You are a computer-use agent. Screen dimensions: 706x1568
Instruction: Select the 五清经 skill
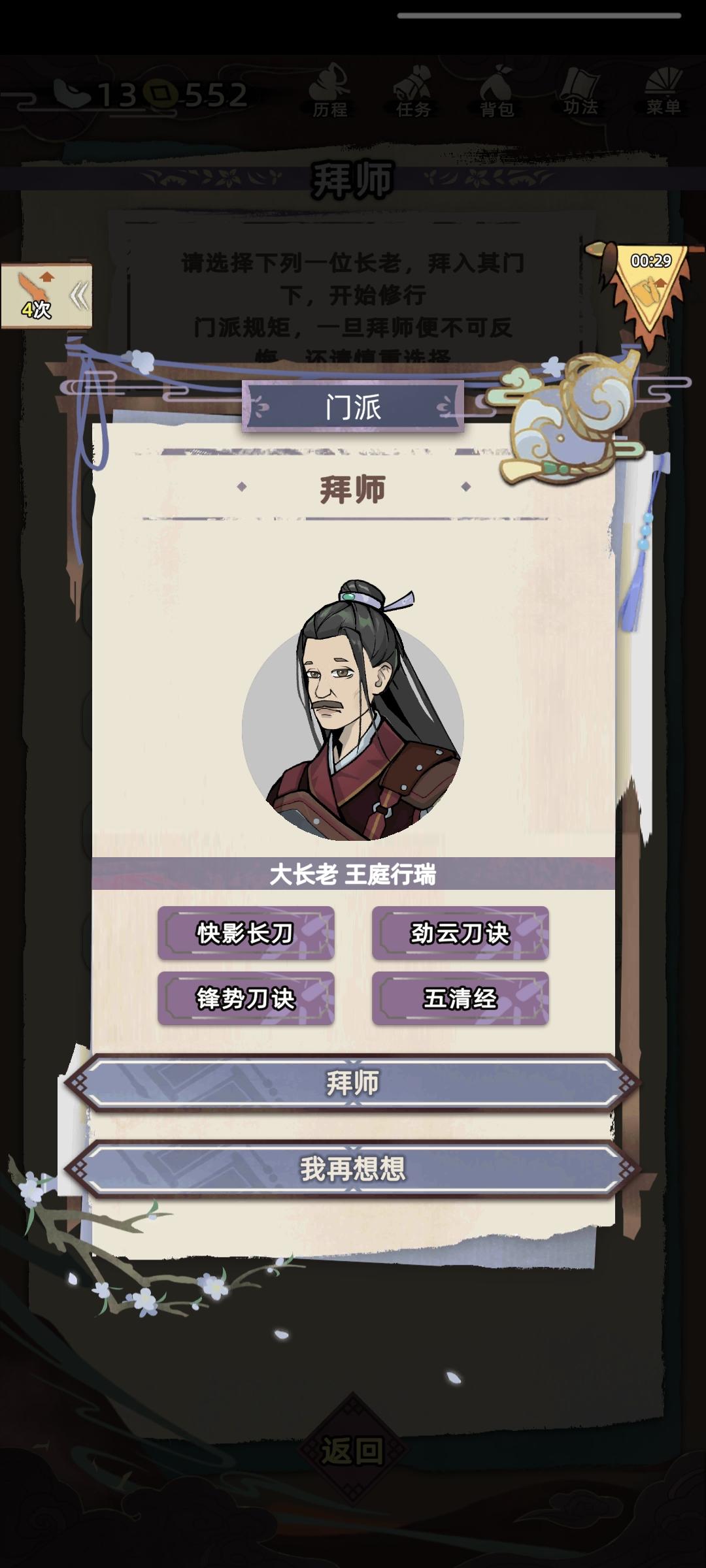tap(460, 998)
